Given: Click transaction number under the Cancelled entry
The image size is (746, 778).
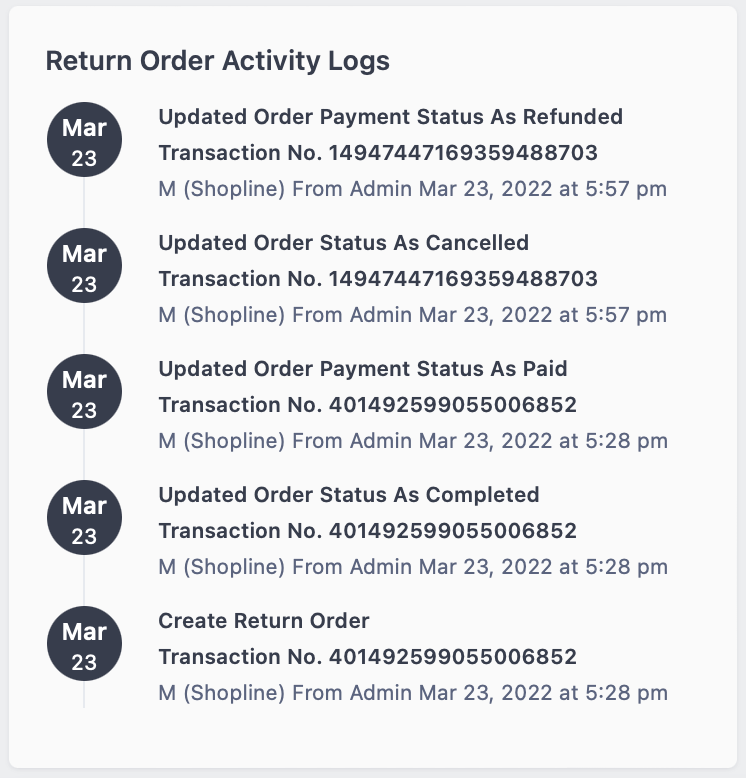Looking at the screenshot, I should (x=378, y=279).
